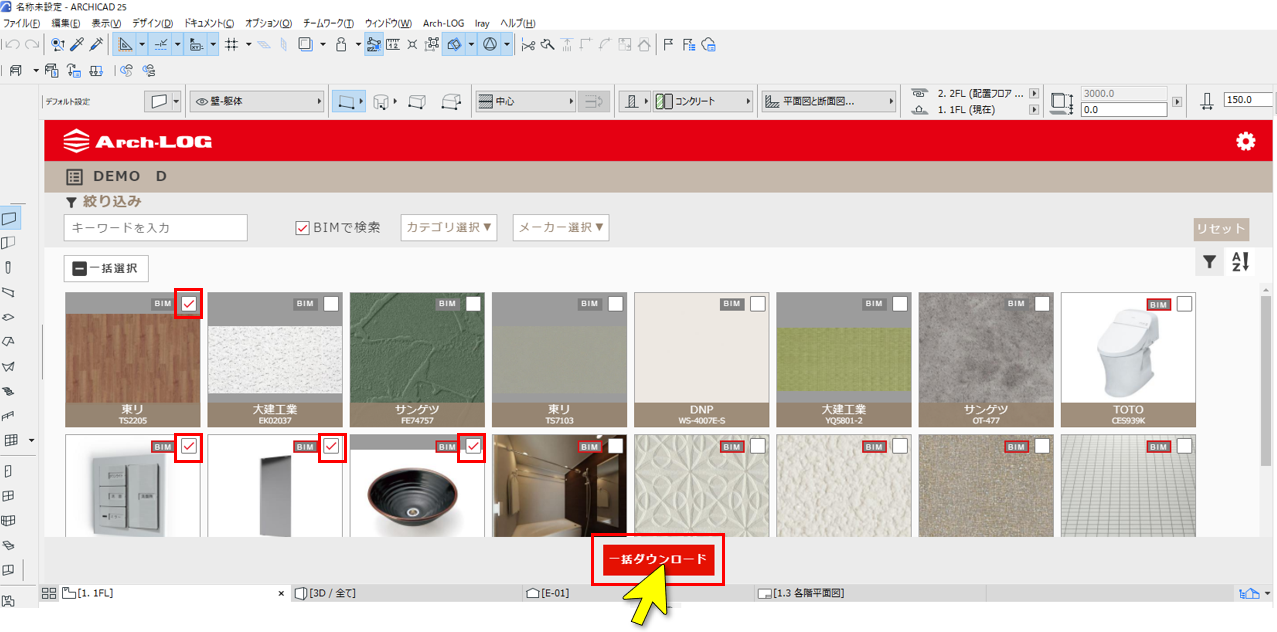Check the サンゲツ FE74757 green wallpaper checkbox
The width and height of the screenshot is (1277, 632).
473,304
